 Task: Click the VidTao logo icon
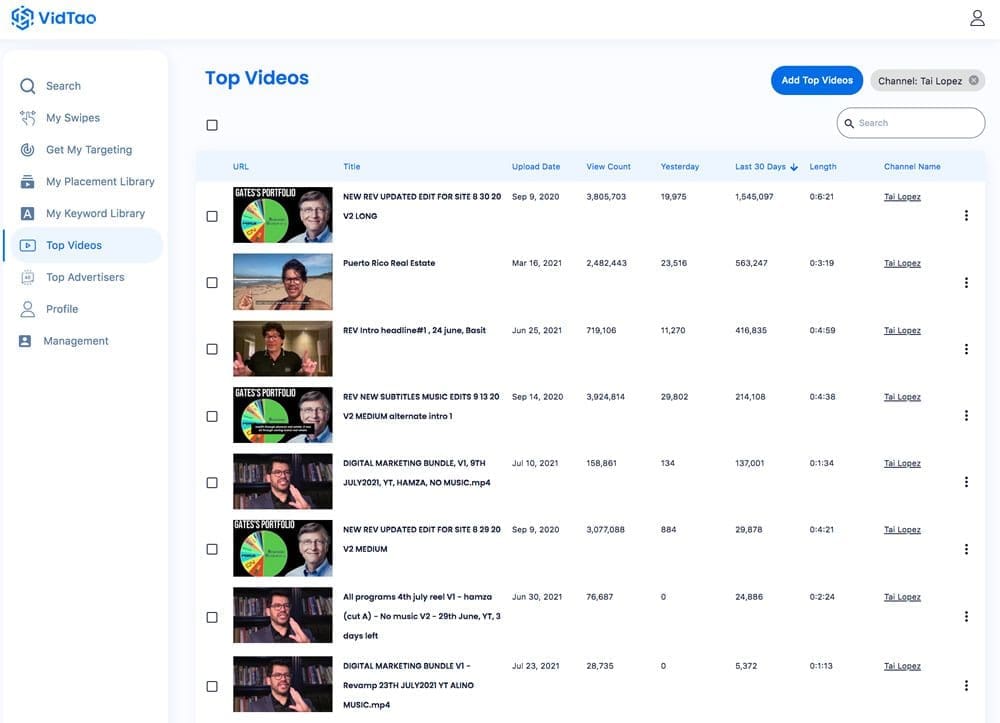22,18
